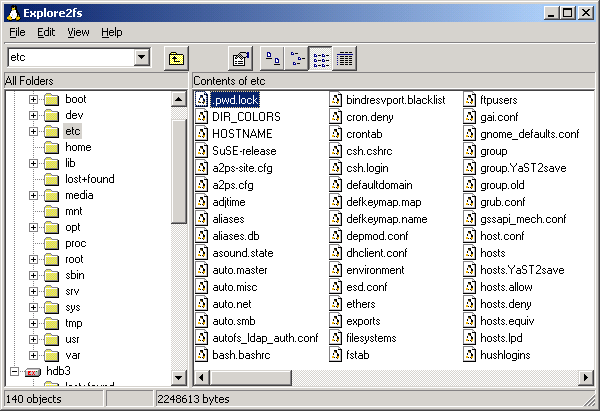
Task: Expand the var folder node
Action: [33, 356]
